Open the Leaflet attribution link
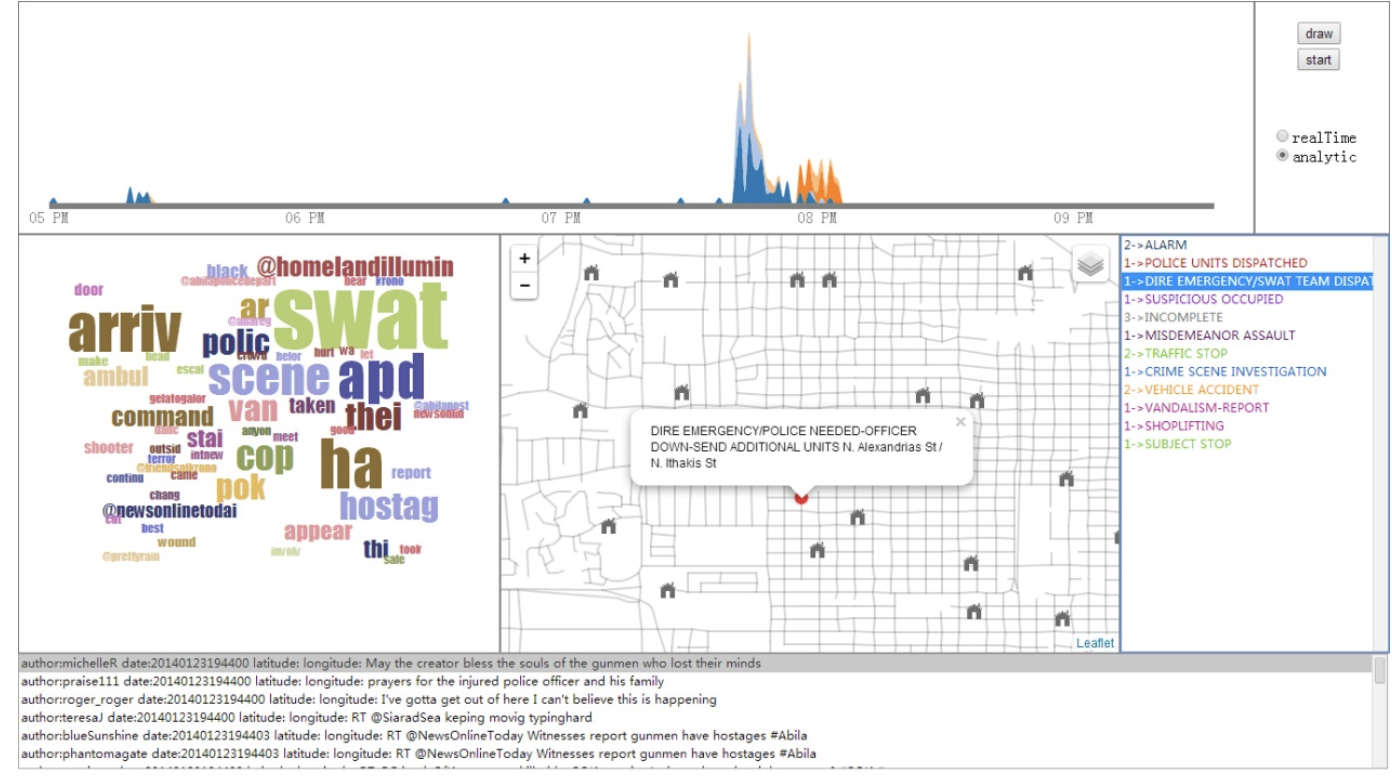 (1095, 643)
